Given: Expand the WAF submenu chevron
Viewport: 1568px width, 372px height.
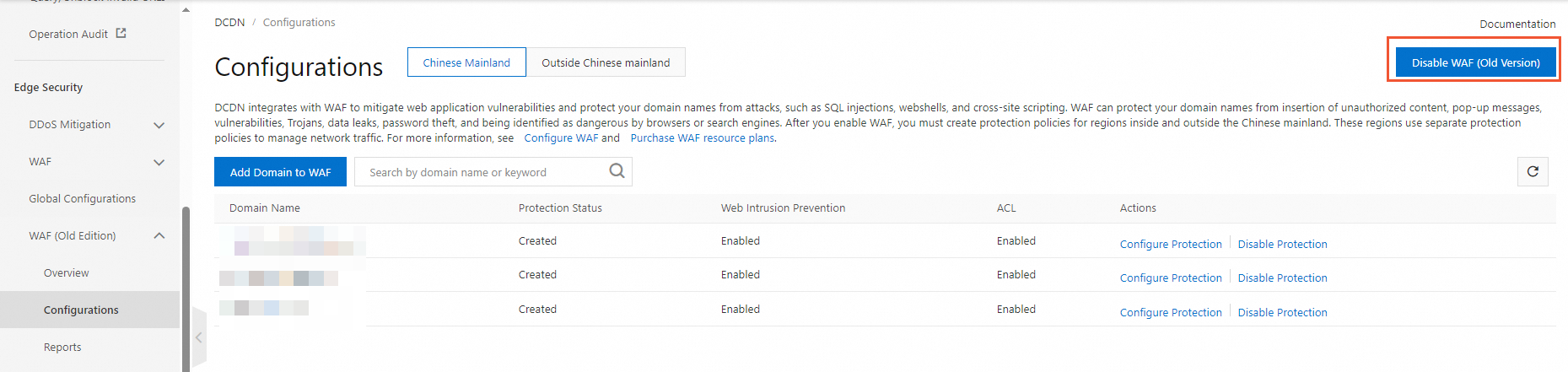Looking at the screenshot, I should click(159, 162).
